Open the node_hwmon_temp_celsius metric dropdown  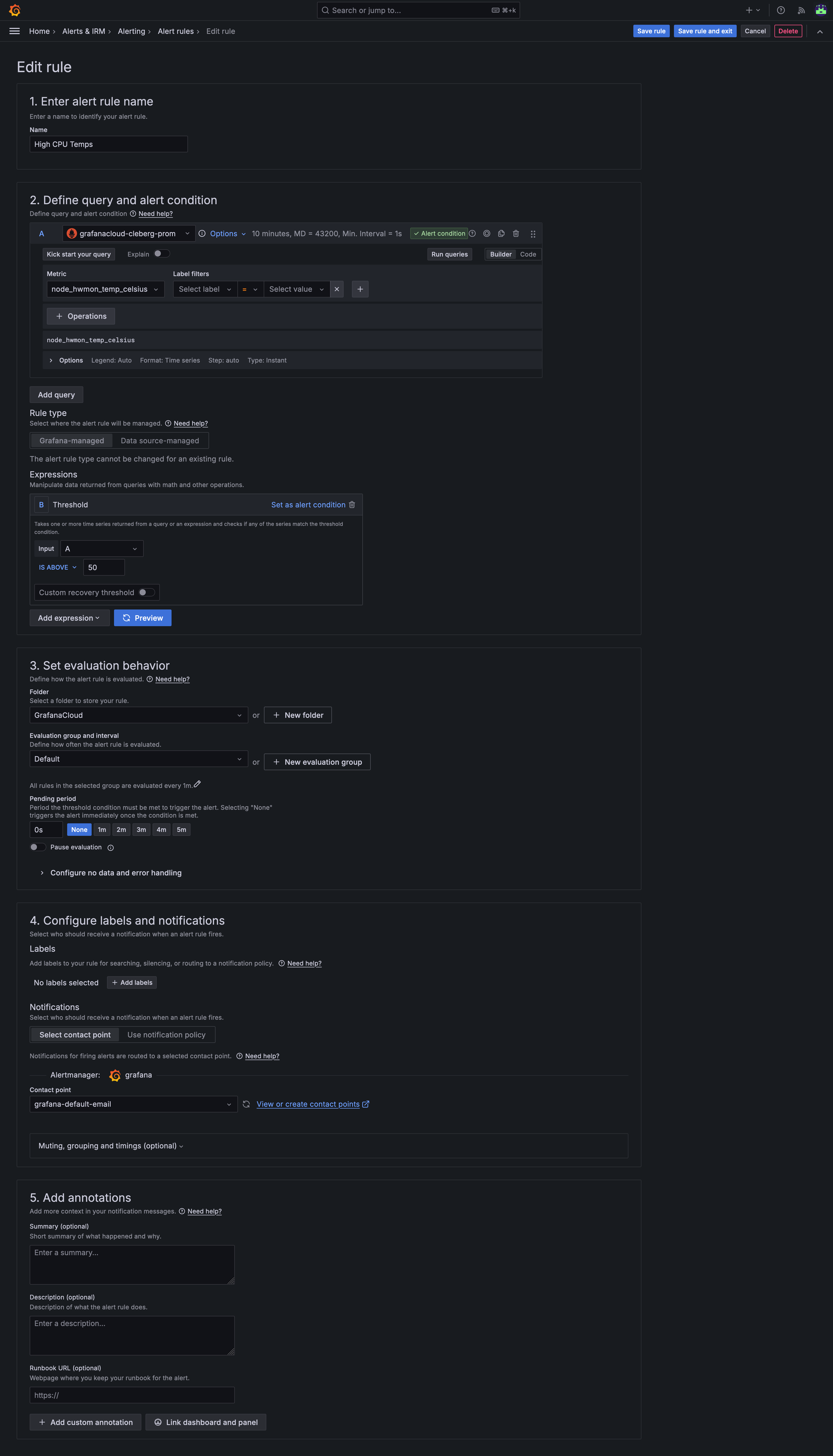(105, 289)
